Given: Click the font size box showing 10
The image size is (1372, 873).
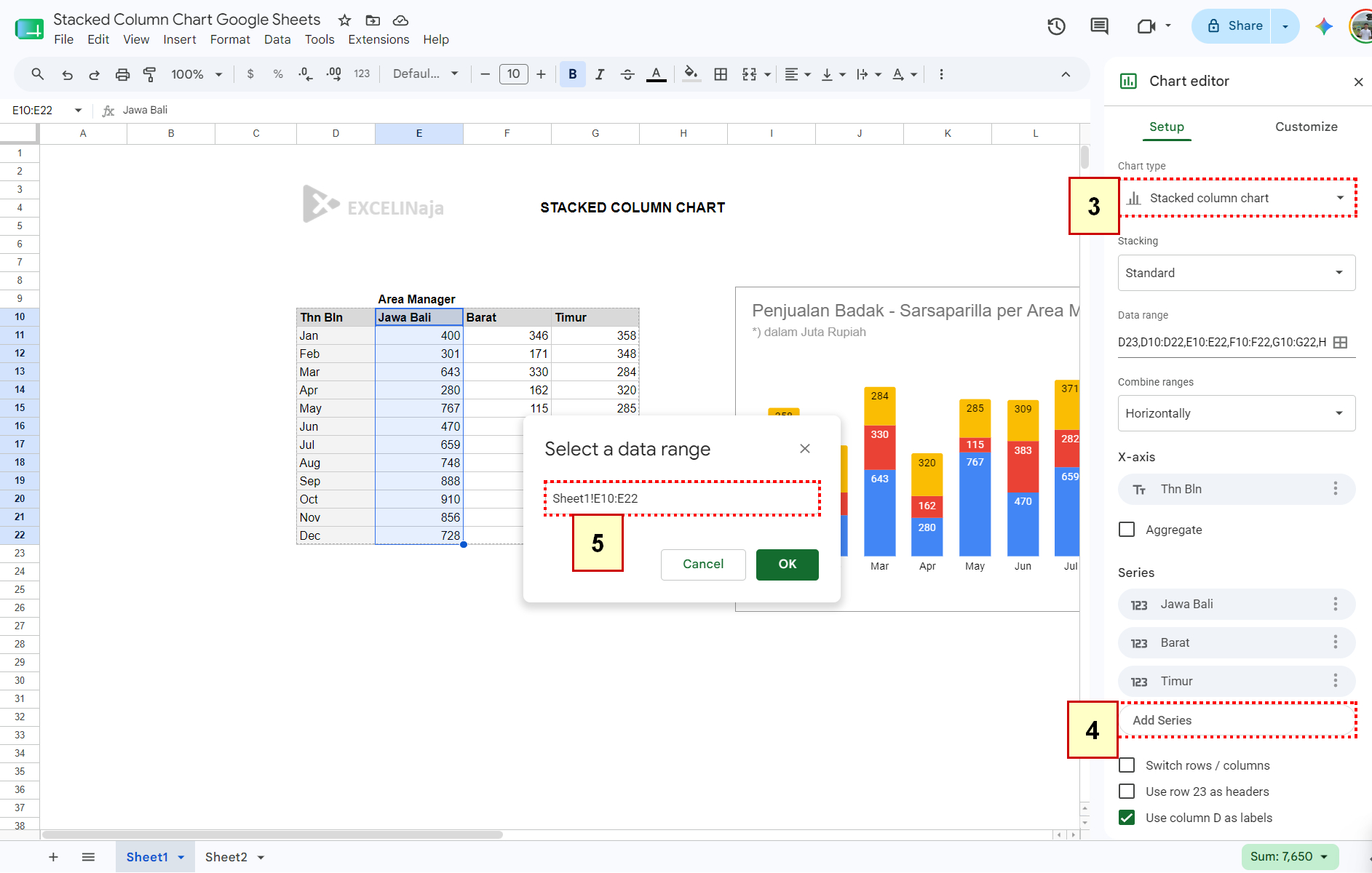Looking at the screenshot, I should pyautogui.click(x=513, y=74).
